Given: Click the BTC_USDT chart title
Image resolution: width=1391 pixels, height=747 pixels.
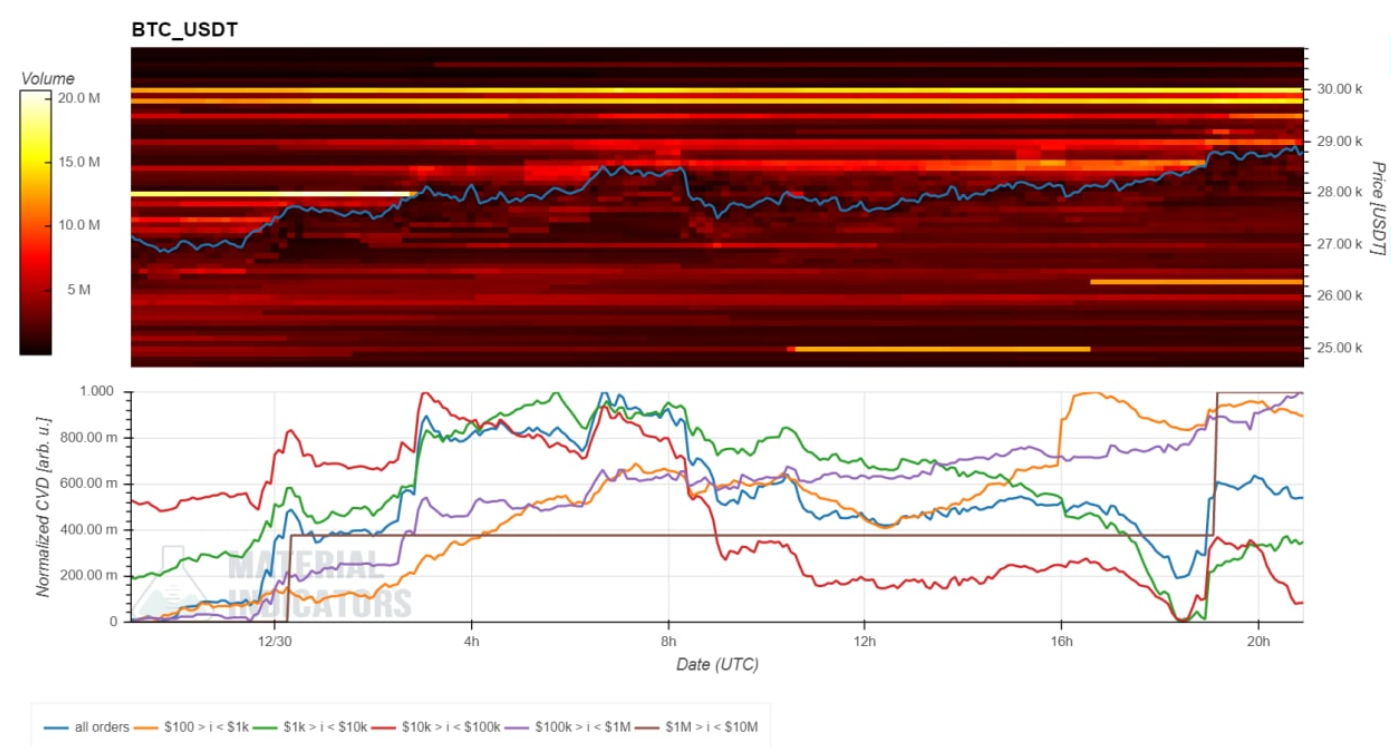Looking at the screenshot, I should [x=184, y=30].
